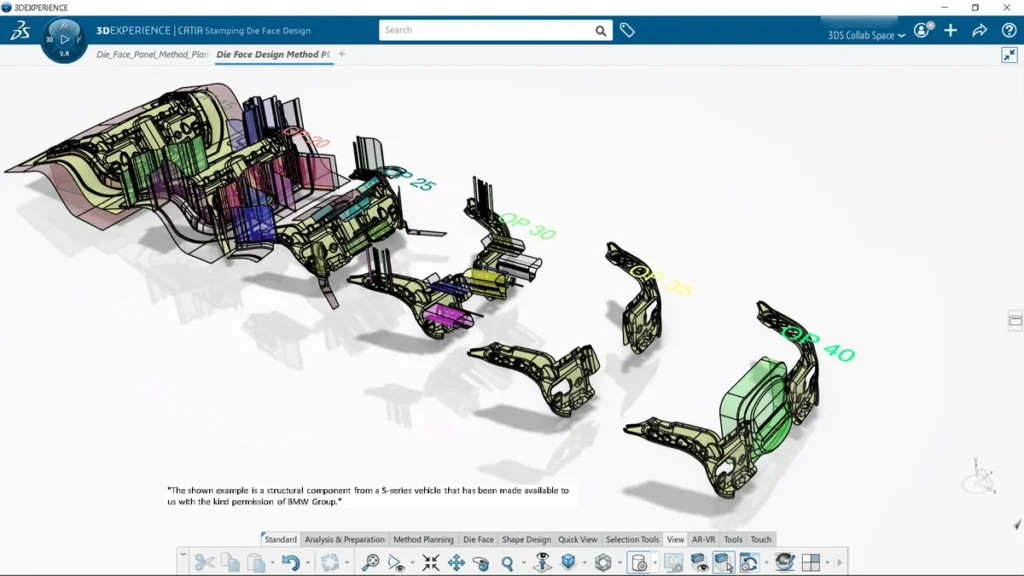Click the box with rotate arrows icon

(x=749, y=562)
